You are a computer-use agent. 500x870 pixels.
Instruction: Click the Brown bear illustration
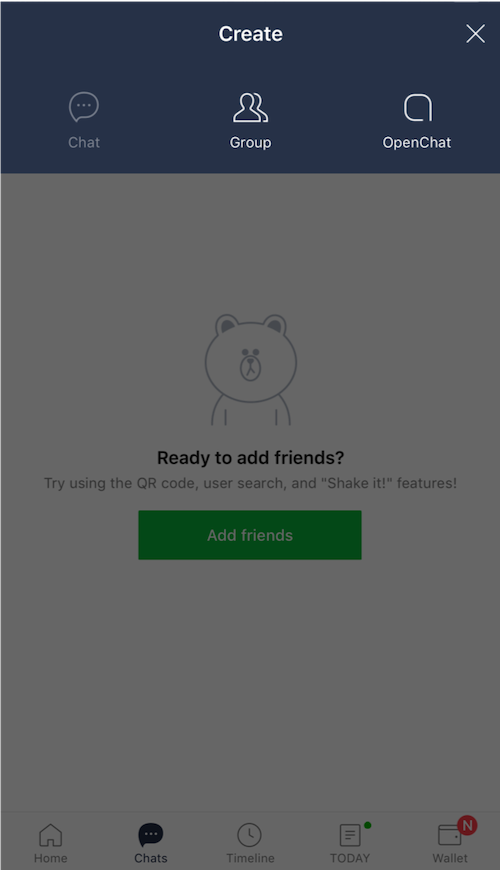tap(251, 370)
